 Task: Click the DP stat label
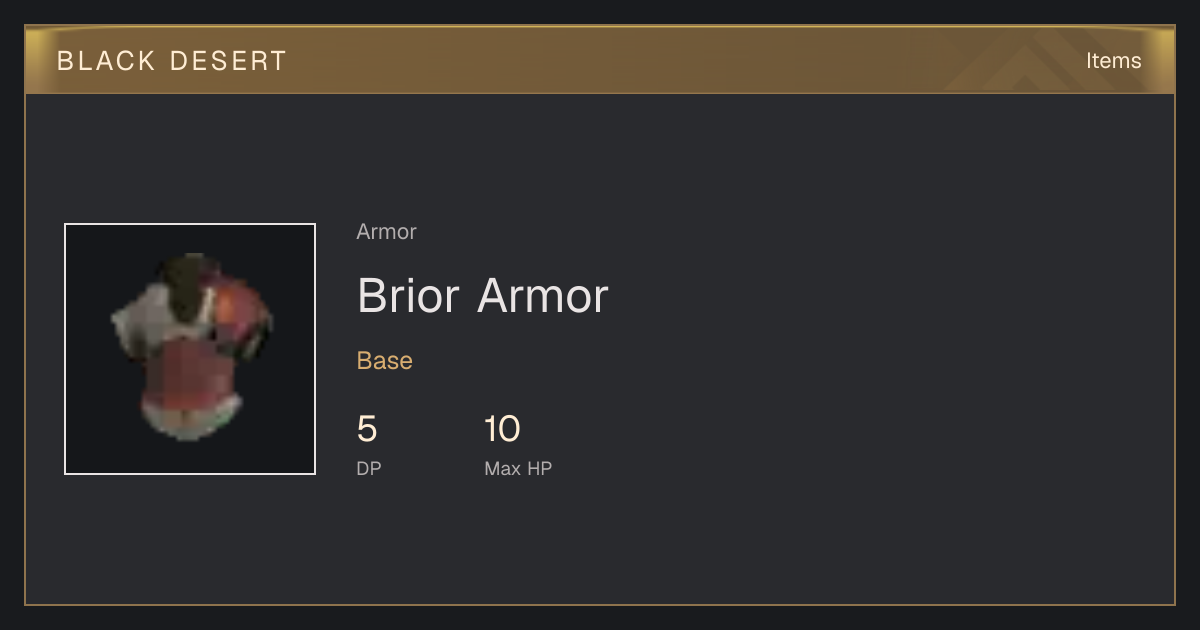coord(369,468)
